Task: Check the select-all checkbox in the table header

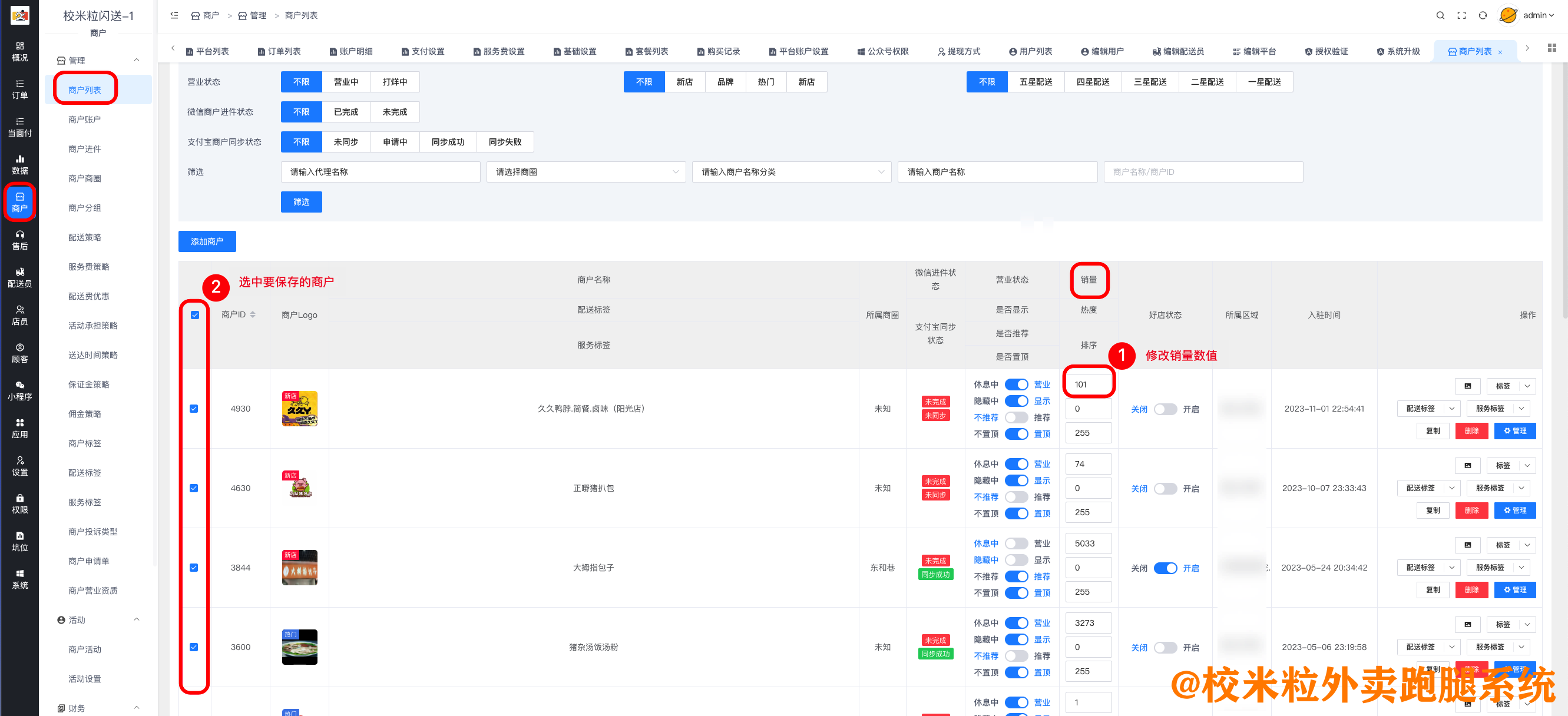Action: click(x=195, y=314)
